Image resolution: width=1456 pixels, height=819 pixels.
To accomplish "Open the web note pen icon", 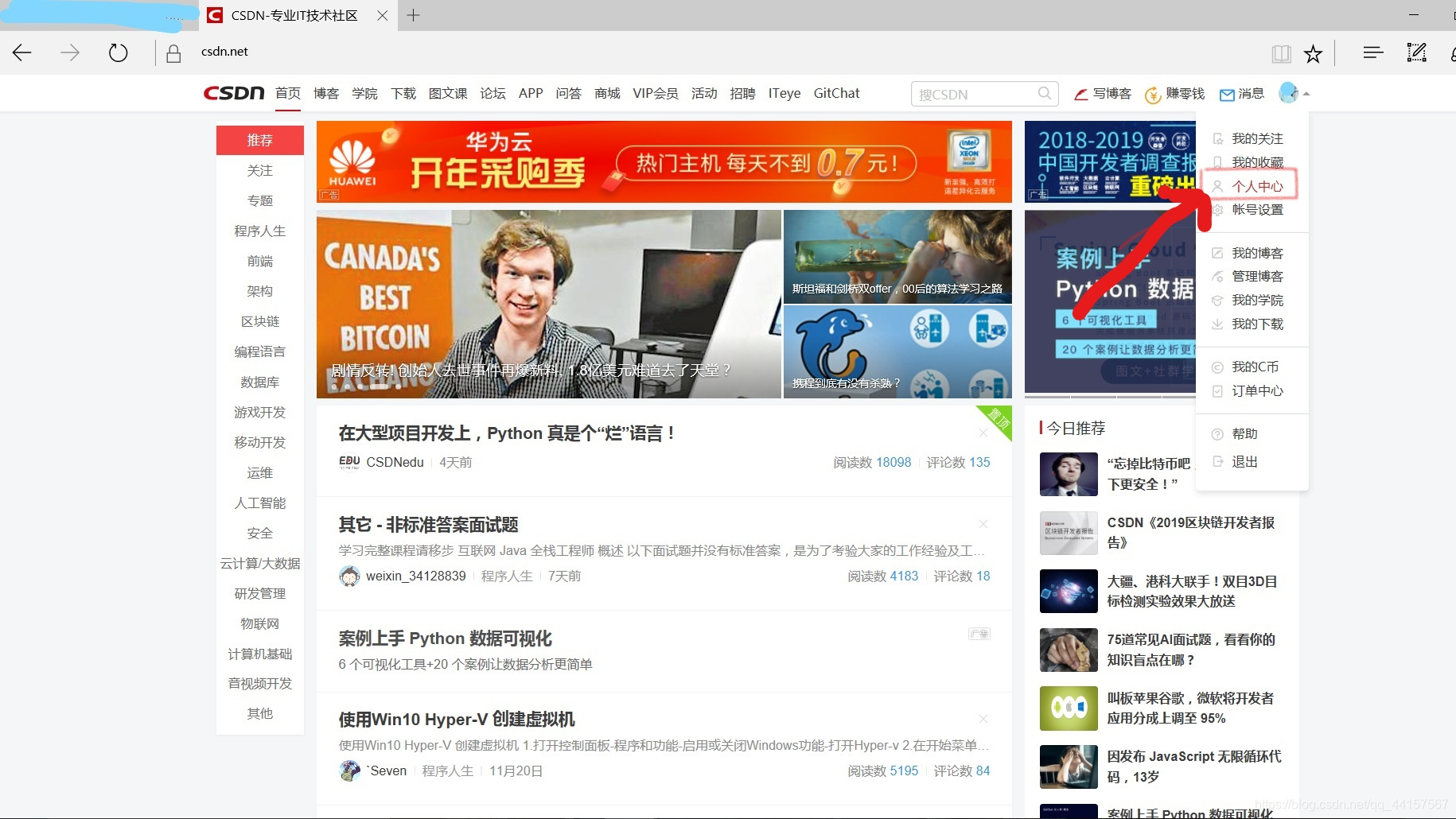I will [x=1416, y=52].
